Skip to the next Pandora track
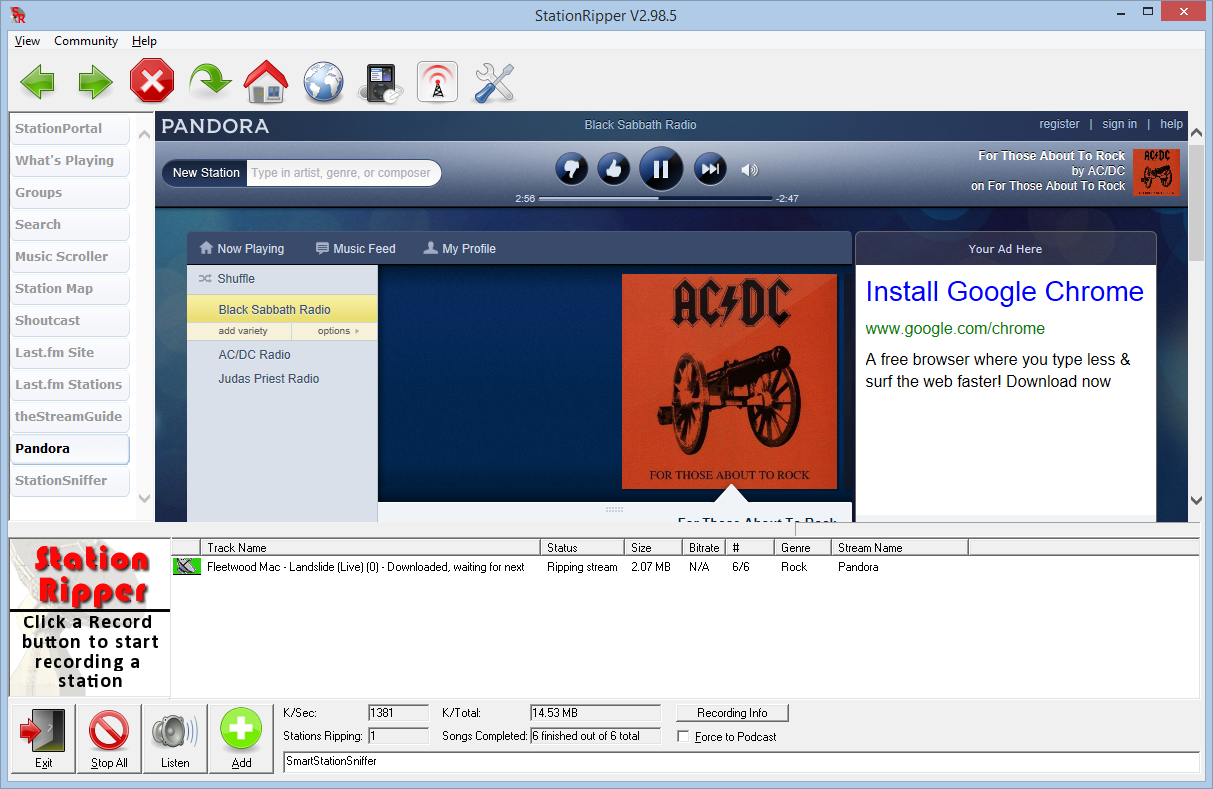The width and height of the screenshot is (1213, 789). pyautogui.click(x=709, y=169)
